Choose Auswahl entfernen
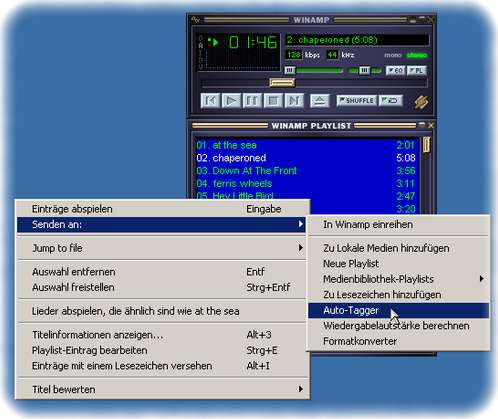The width and height of the screenshot is (498, 419). pos(162,272)
